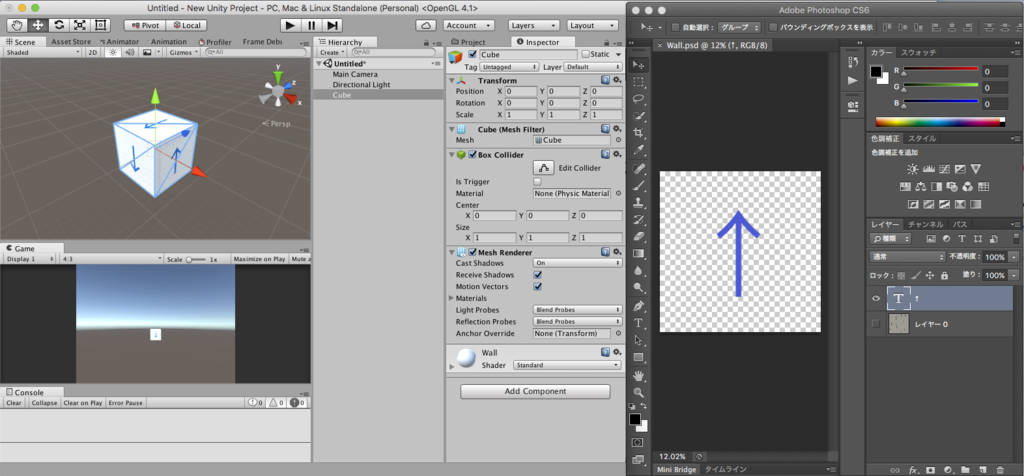Select Unity's Rotate tool

59,25
